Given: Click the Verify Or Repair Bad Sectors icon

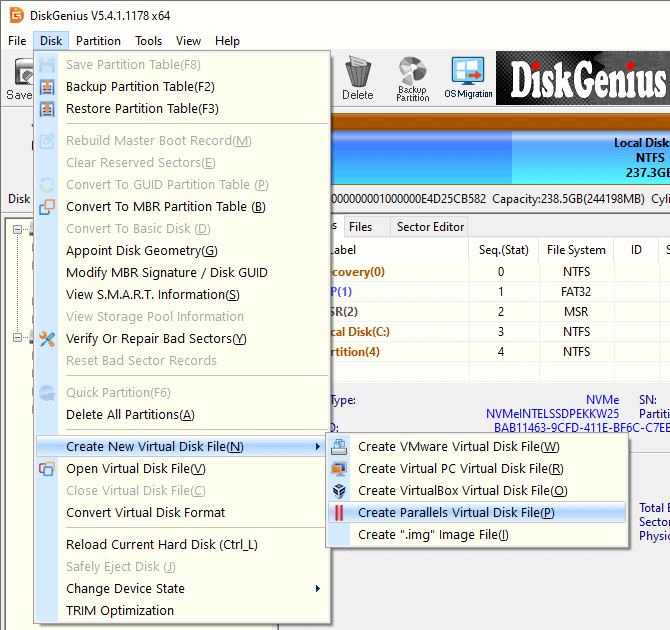Looking at the screenshot, I should (x=47, y=339).
